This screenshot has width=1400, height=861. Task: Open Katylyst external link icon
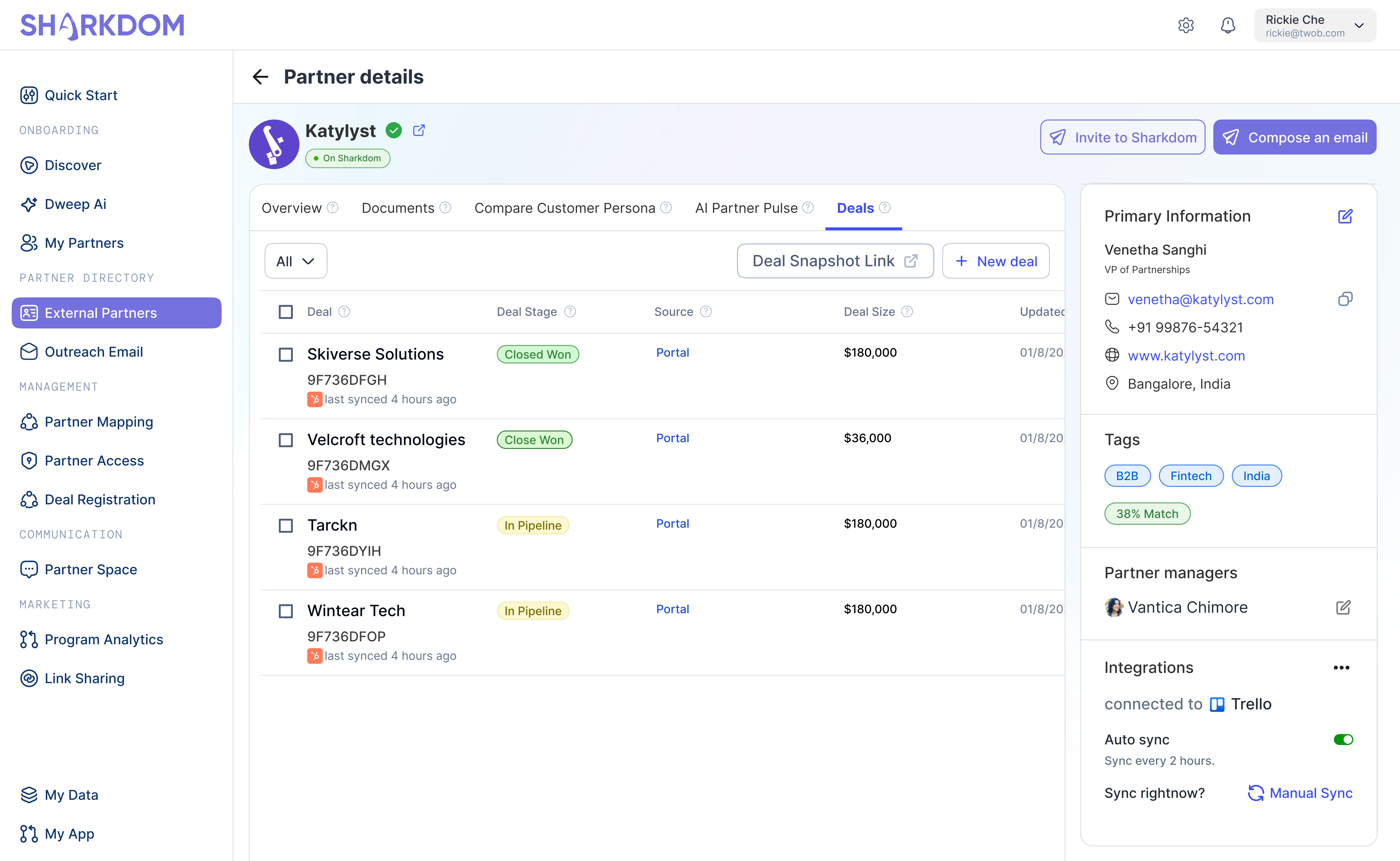[x=419, y=130]
